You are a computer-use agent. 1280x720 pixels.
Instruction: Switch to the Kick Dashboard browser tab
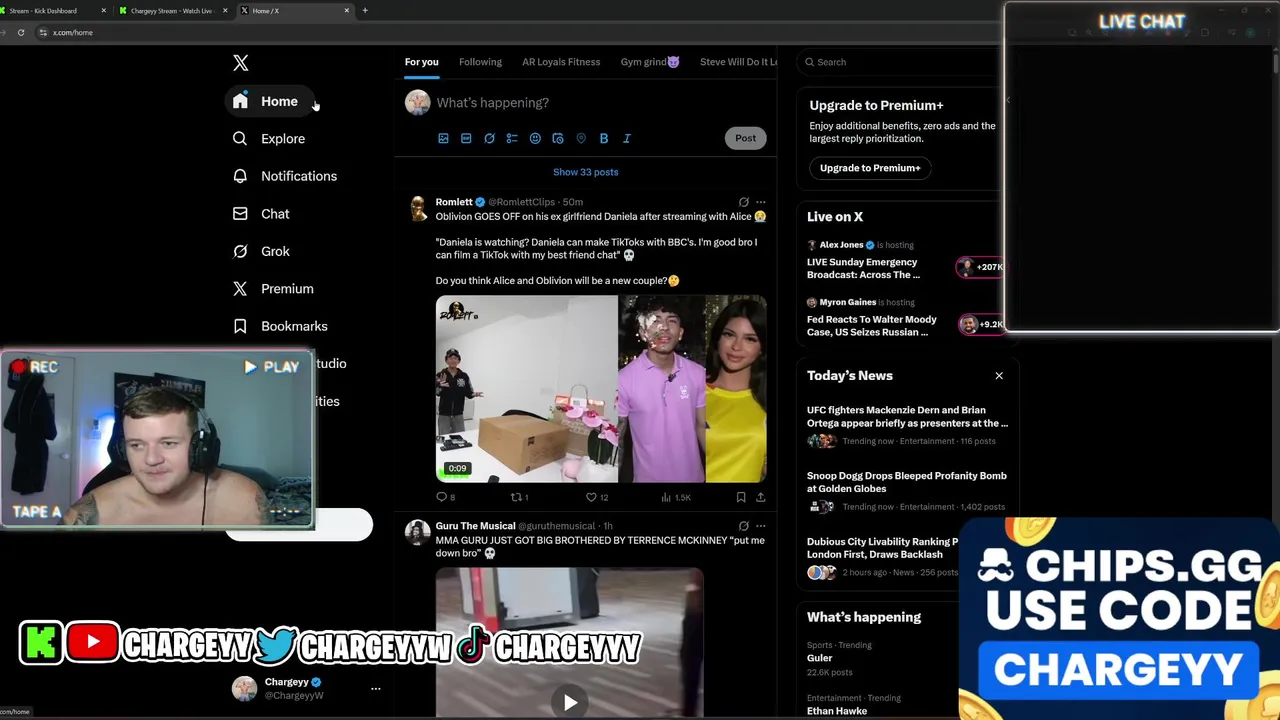click(50, 11)
